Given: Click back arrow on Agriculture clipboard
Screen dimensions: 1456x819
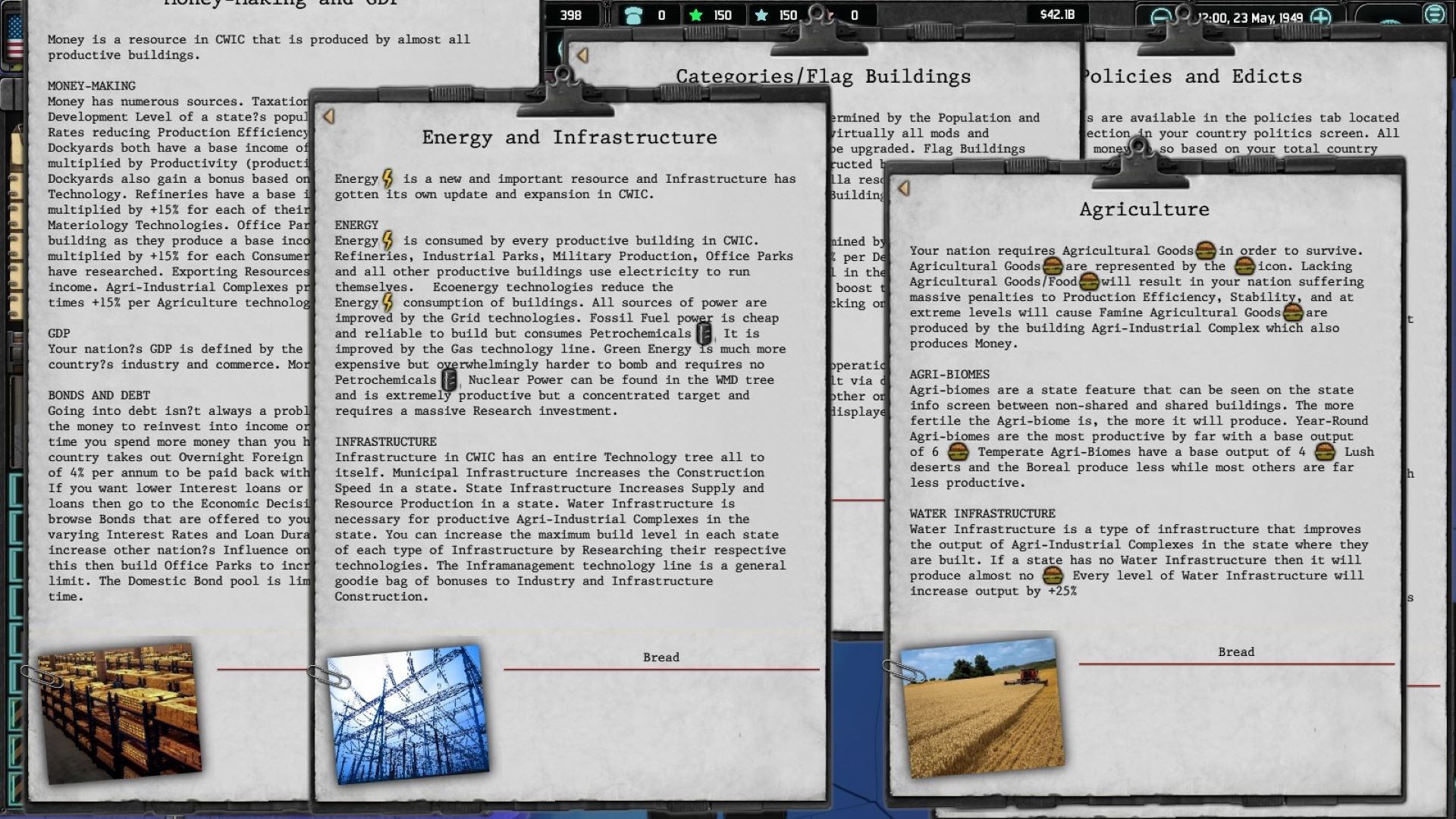Looking at the screenshot, I should pyautogui.click(x=903, y=189).
